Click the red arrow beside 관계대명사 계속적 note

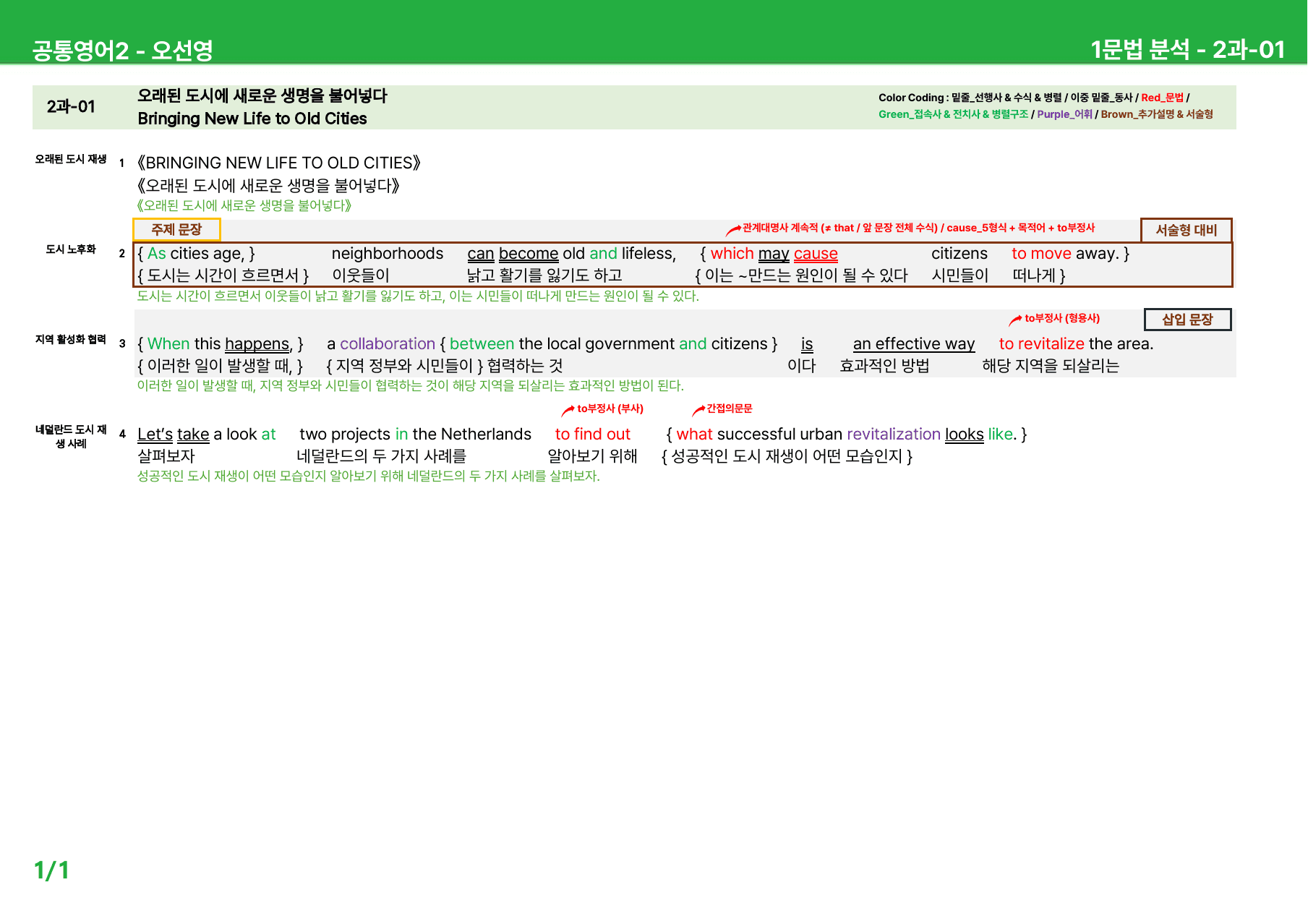pyautogui.click(x=733, y=230)
